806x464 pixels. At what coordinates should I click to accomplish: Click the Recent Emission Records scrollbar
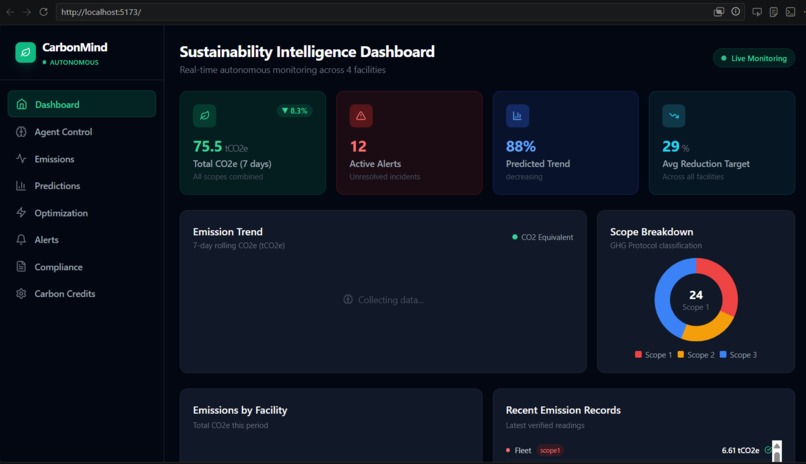point(777,451)
